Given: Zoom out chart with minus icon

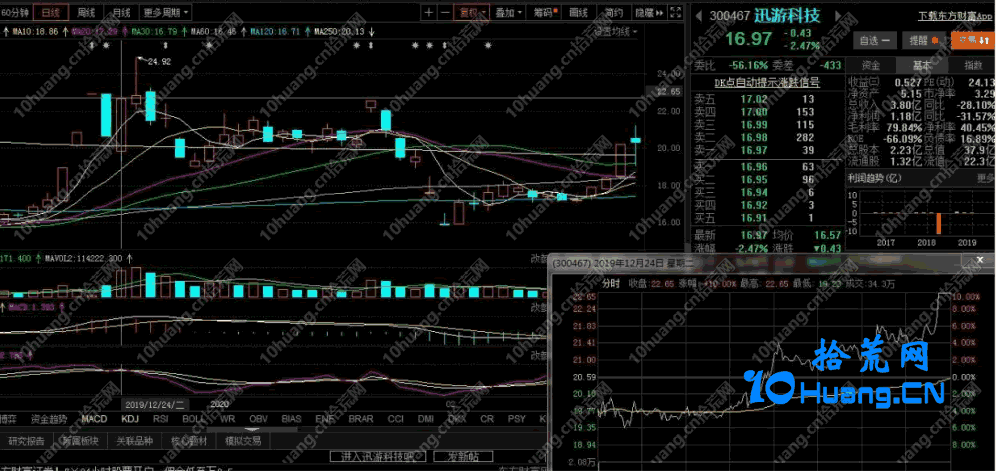Looking at the screenshot, I should tap(445, 12).
